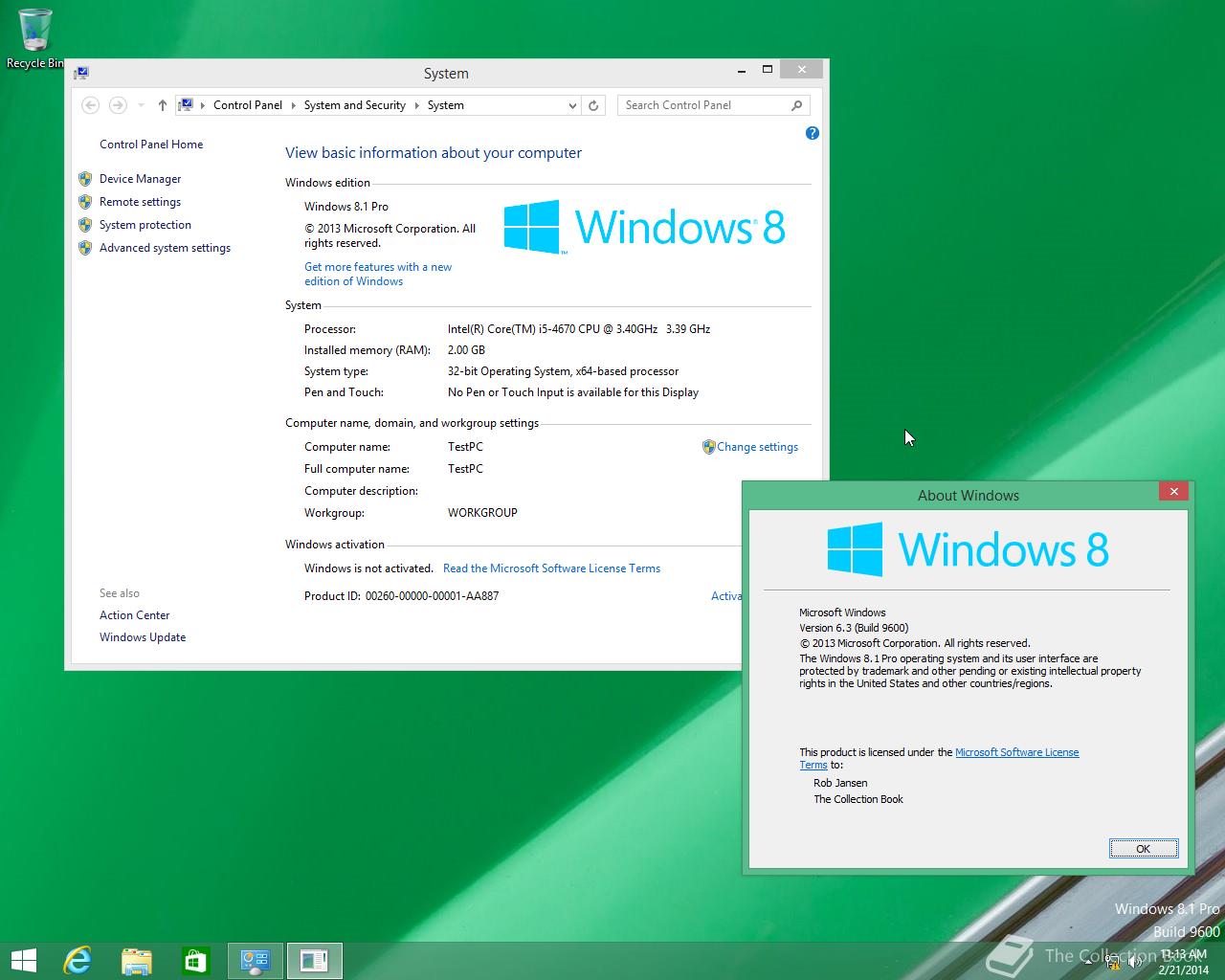Click the taskbar clock and date
The width and height of the screenshot is (1225, 980).
pyautogui.click(x=1183, y=962)
